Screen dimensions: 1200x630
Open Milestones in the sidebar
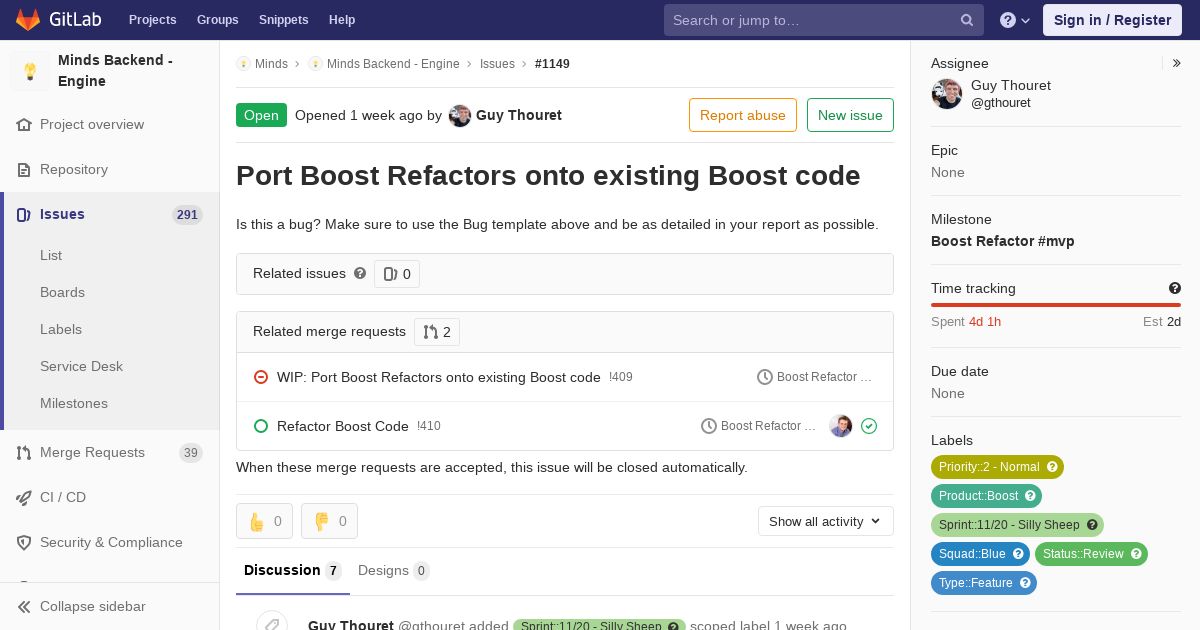click(74, 404)
